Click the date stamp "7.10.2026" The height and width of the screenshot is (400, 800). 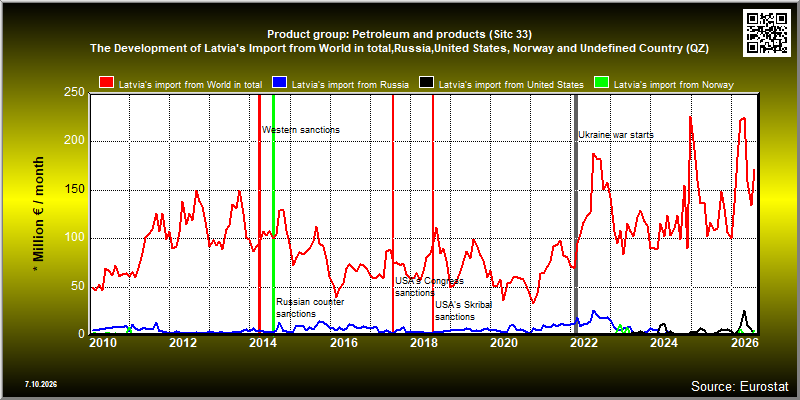pos(41,384)
